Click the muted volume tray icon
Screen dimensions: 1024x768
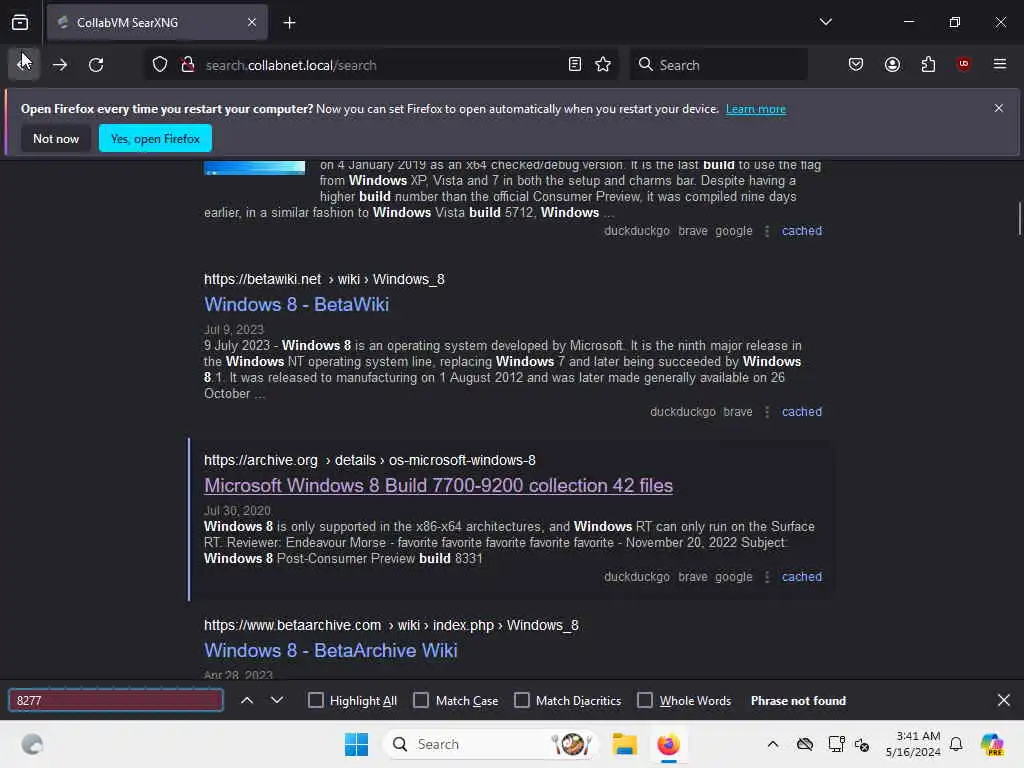click(x=861, y=744)
